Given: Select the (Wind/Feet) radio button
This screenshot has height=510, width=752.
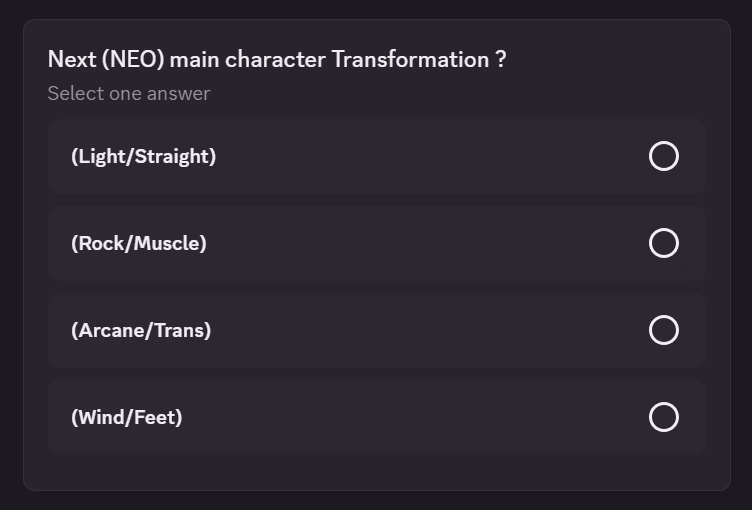Looking at the screenshot, I should click(x=664, y=417).
